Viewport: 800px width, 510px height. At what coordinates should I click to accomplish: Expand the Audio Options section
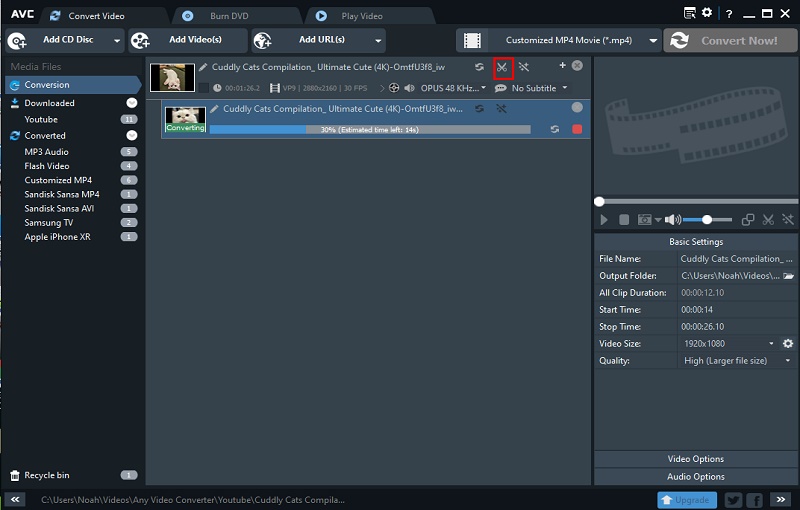(695, 476)
